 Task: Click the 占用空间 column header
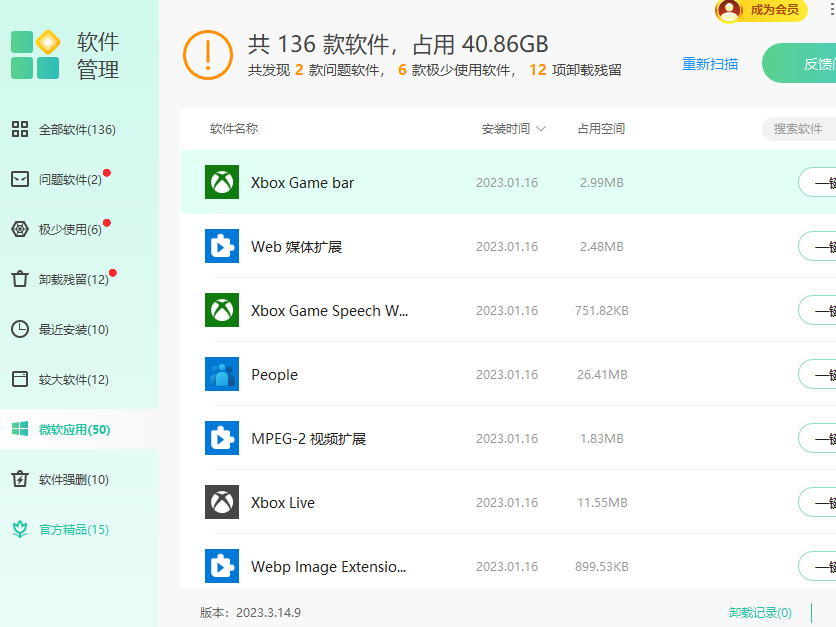[x=601, y=128]
